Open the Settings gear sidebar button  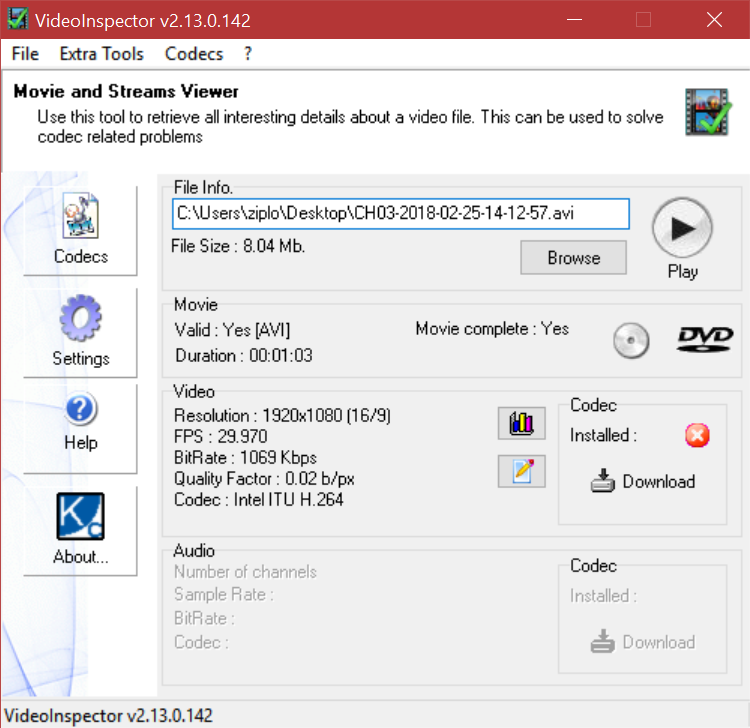click(80, 332)
